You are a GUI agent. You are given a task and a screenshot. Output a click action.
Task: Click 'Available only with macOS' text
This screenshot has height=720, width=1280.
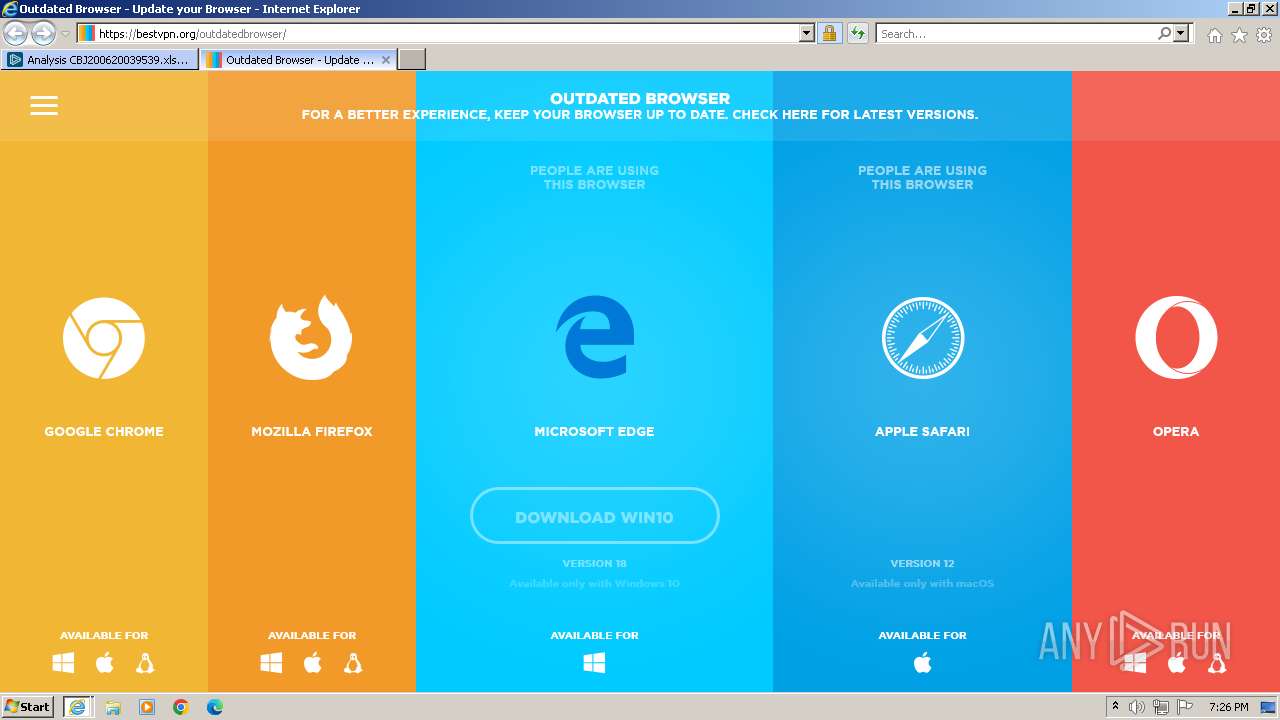click(x=922, y=584)
